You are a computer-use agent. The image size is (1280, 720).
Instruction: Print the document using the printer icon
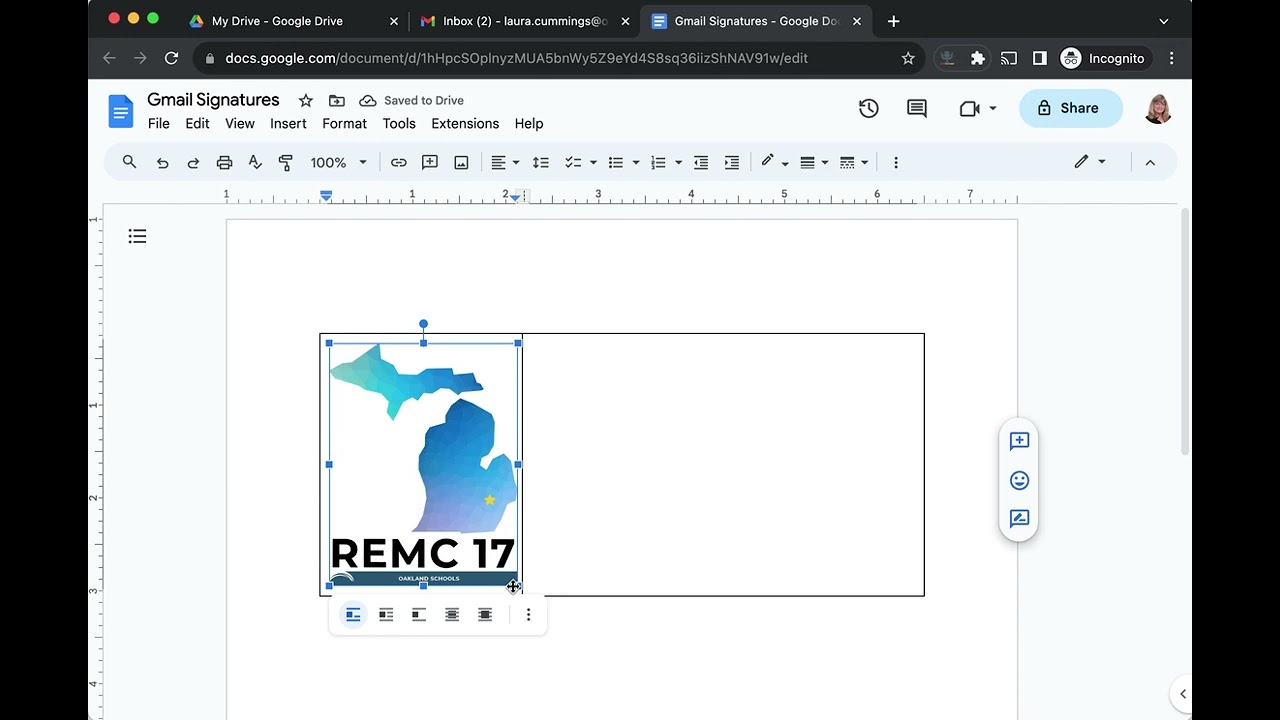click(x=224, y=162)
